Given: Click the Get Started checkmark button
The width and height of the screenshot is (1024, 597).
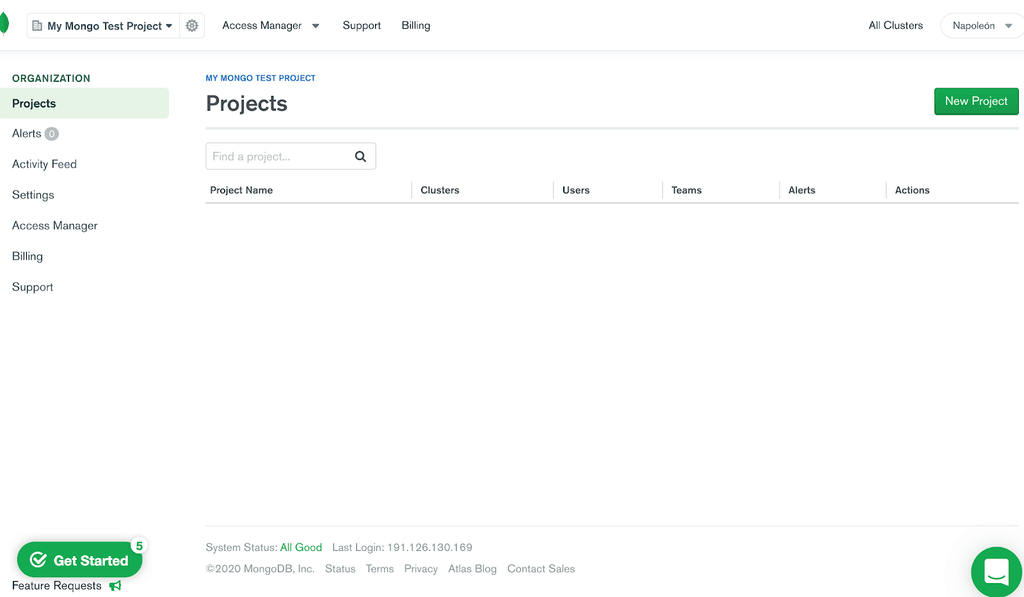Looking at the screenshot, I should pyautogui.click(x=38, y=560).
